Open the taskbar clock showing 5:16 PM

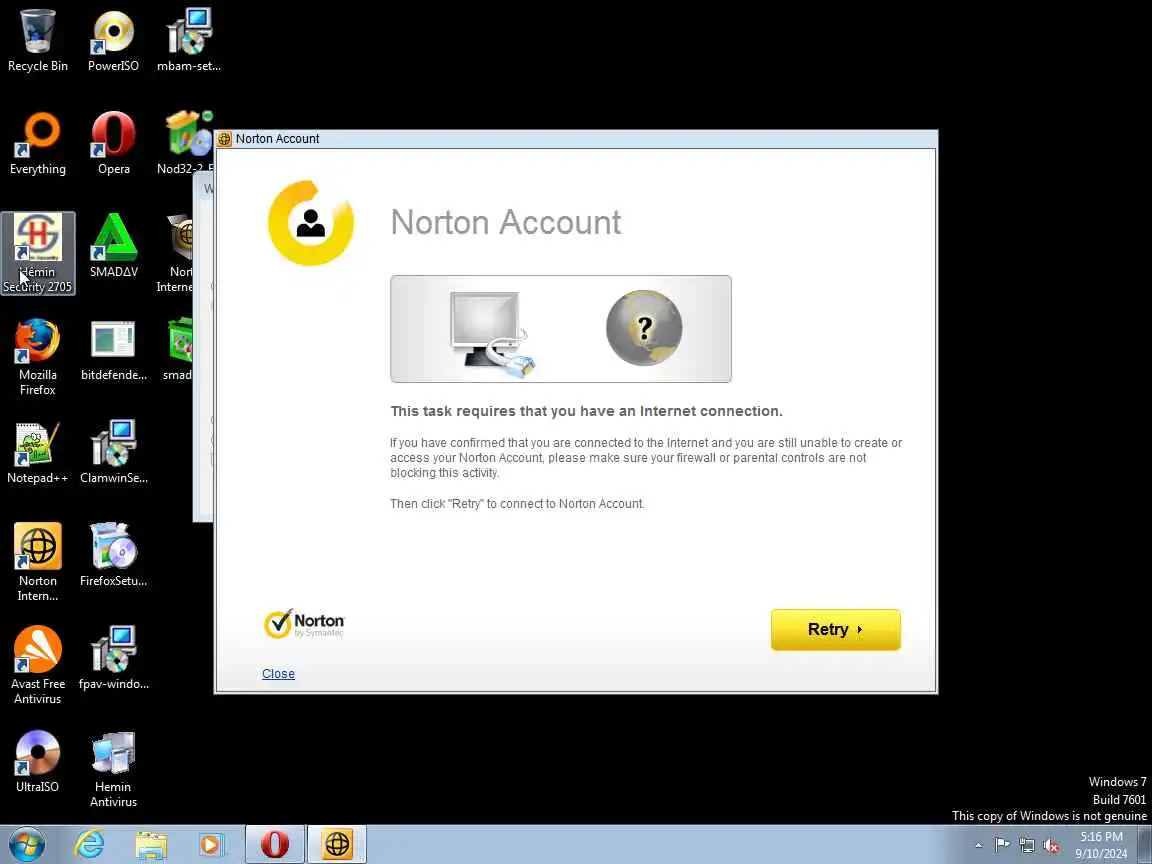tap(1101, 845)
